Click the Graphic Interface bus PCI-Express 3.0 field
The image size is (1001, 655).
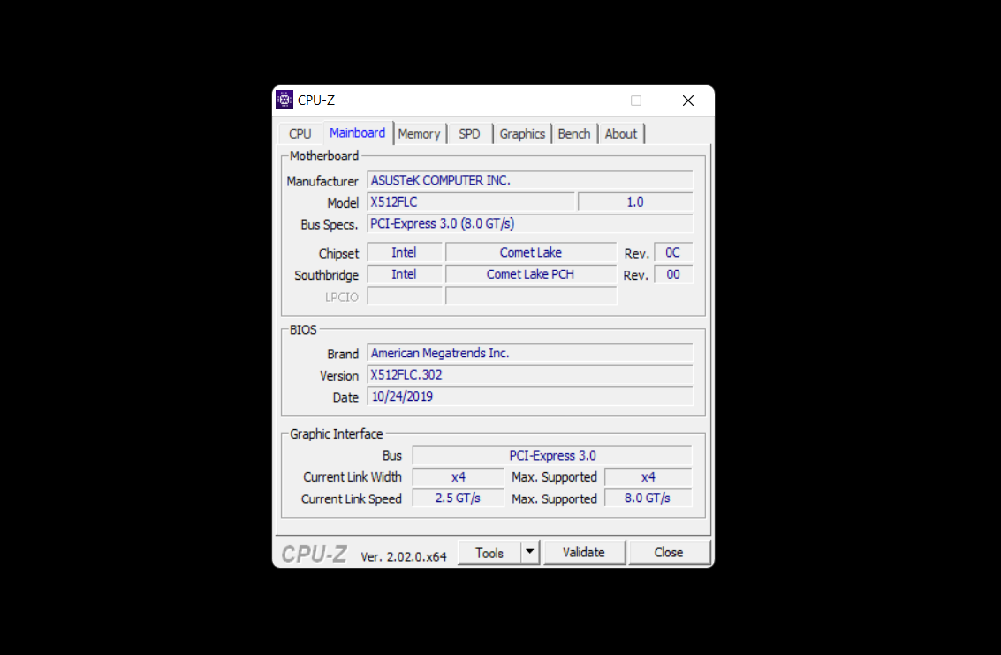click(x=552, y=456)
